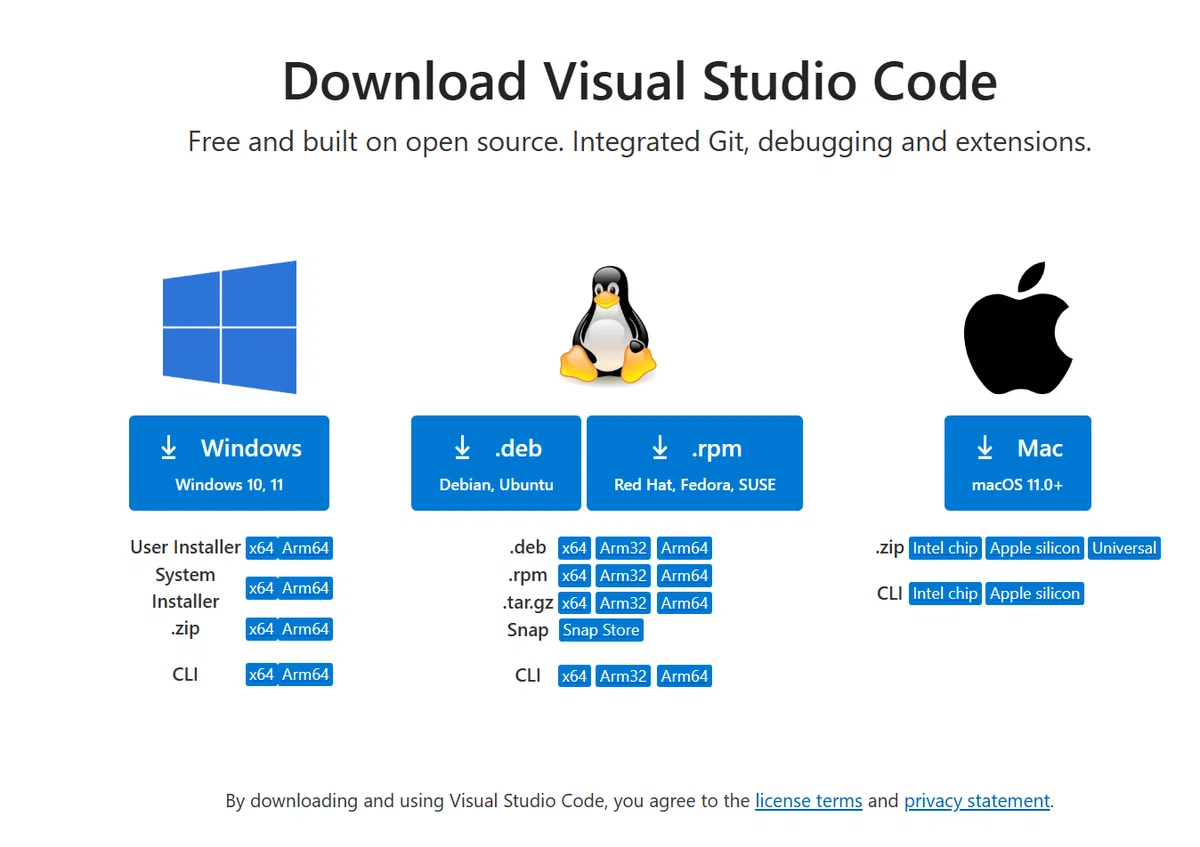Screen dimensions: 1200x847
Task: Click the 'Snap' label in the Linux list
Action: coord(527,631)
